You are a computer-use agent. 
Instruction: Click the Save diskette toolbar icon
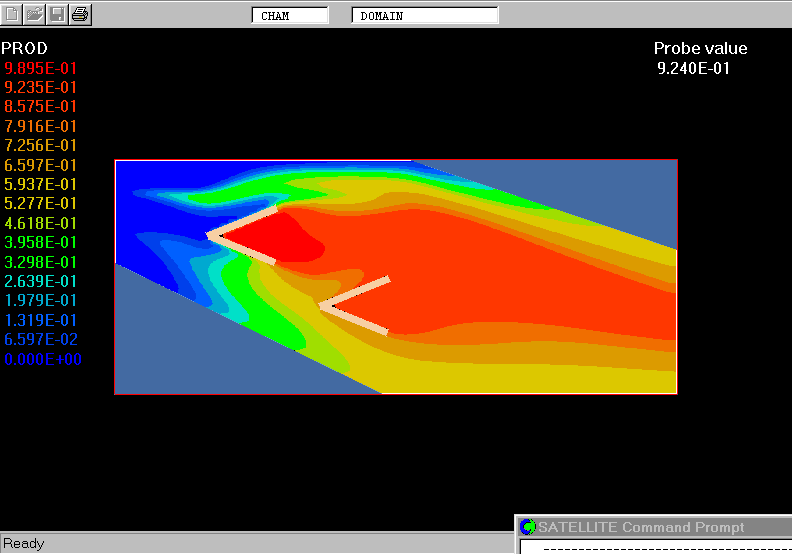pos(58,14)
